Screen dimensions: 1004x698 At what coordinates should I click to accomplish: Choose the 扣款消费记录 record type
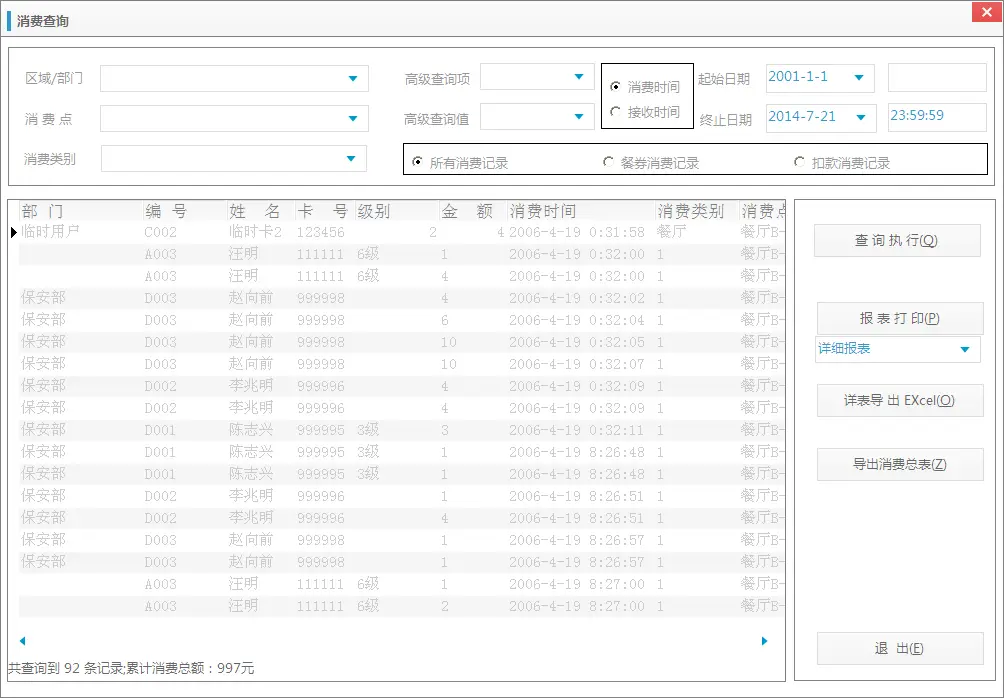799,161
